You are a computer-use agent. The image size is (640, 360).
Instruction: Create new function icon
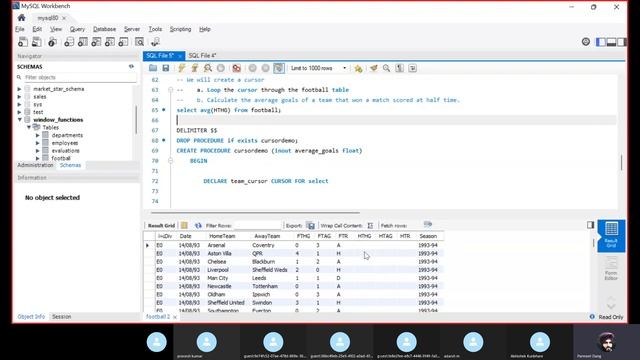pos(123,42)
